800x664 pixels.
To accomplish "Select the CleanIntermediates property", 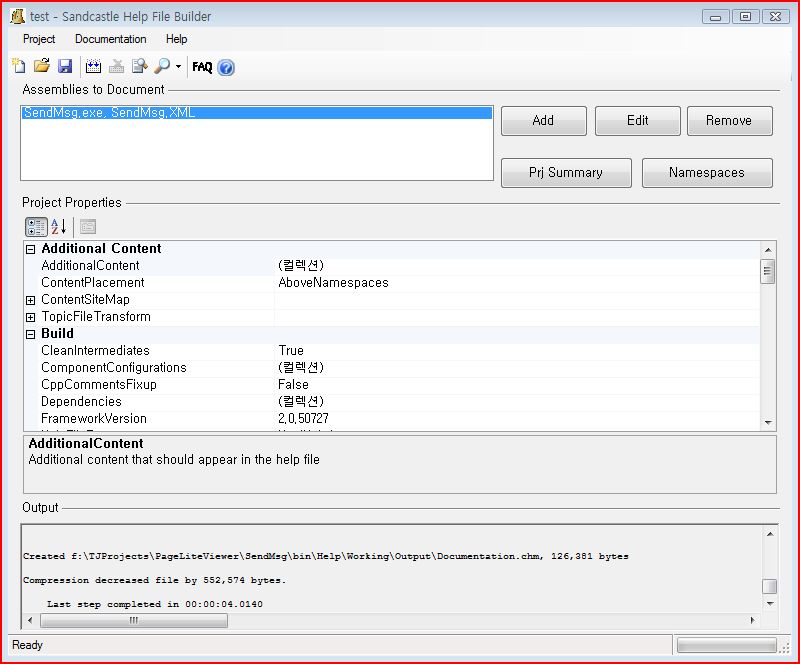I will [95, 351].
